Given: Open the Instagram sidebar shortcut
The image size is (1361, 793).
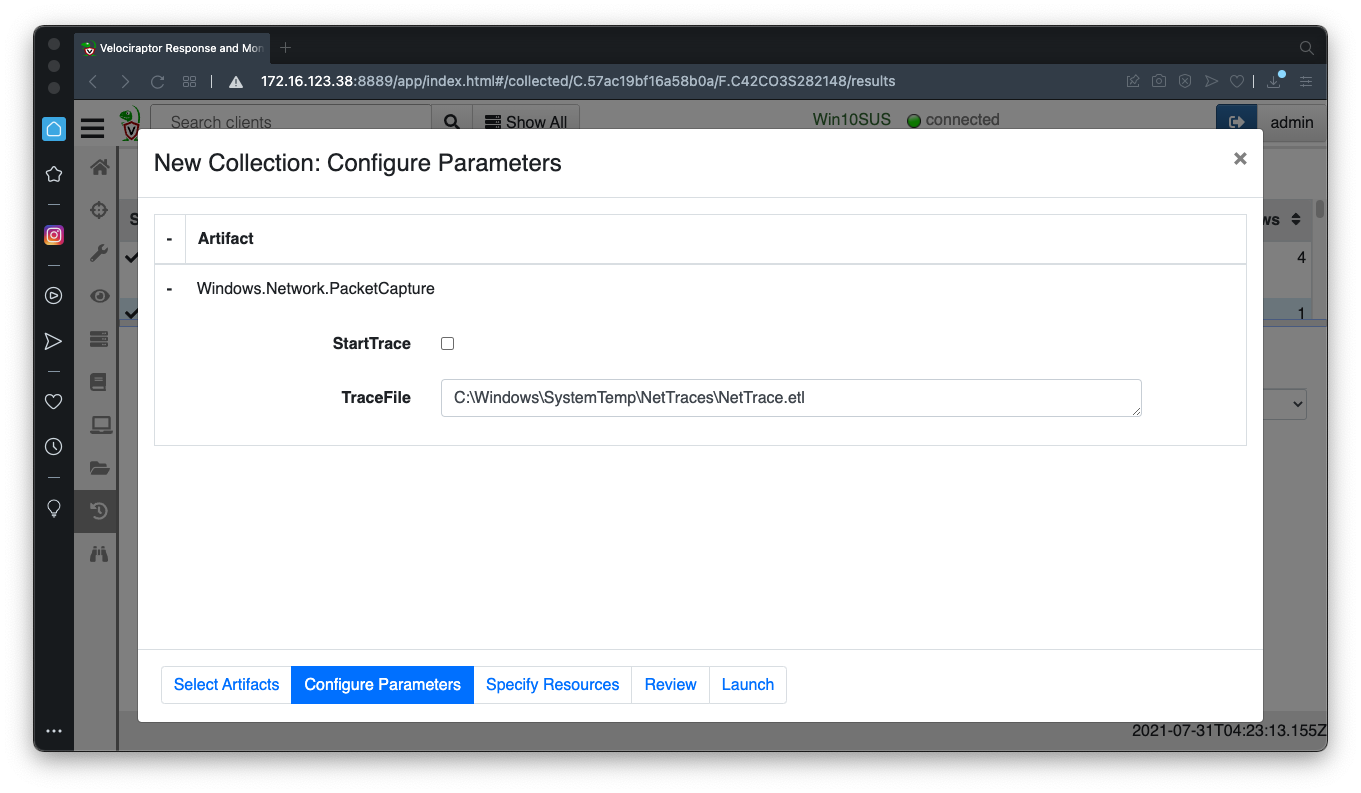Looking at the screenshot, I should click(x=54, y=236).
